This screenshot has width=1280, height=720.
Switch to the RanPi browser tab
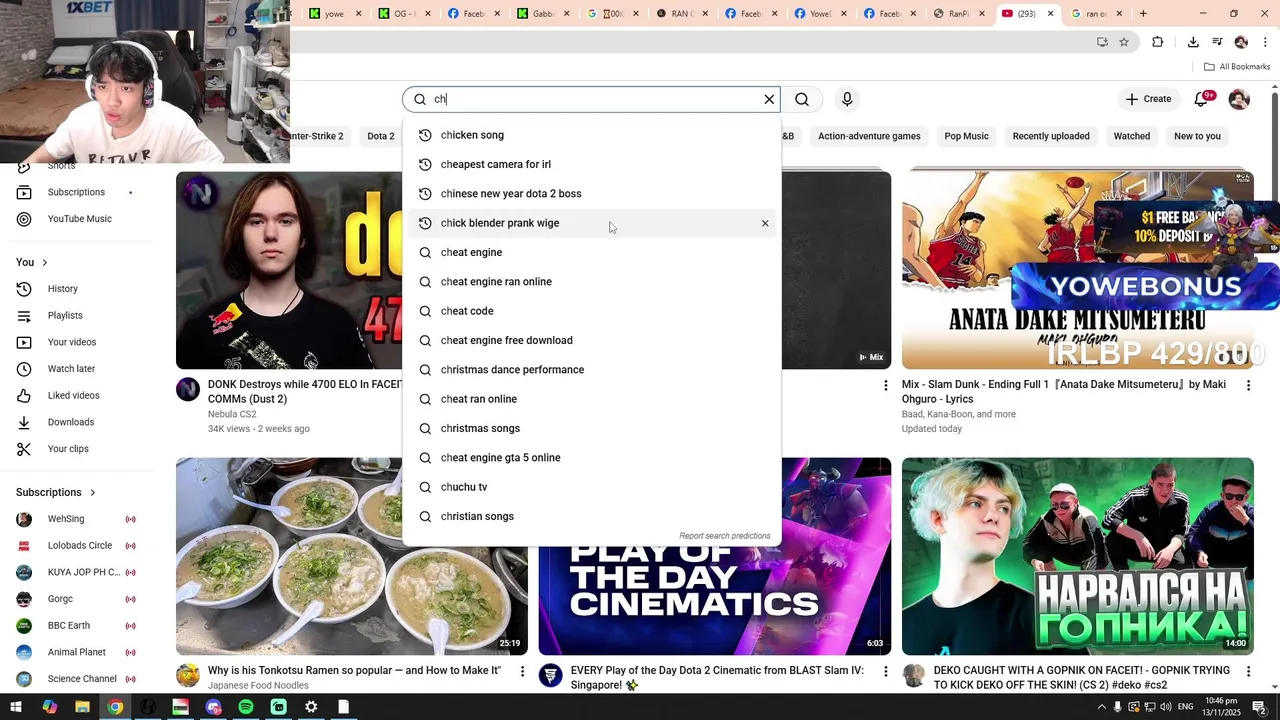(x=957, y=14)
